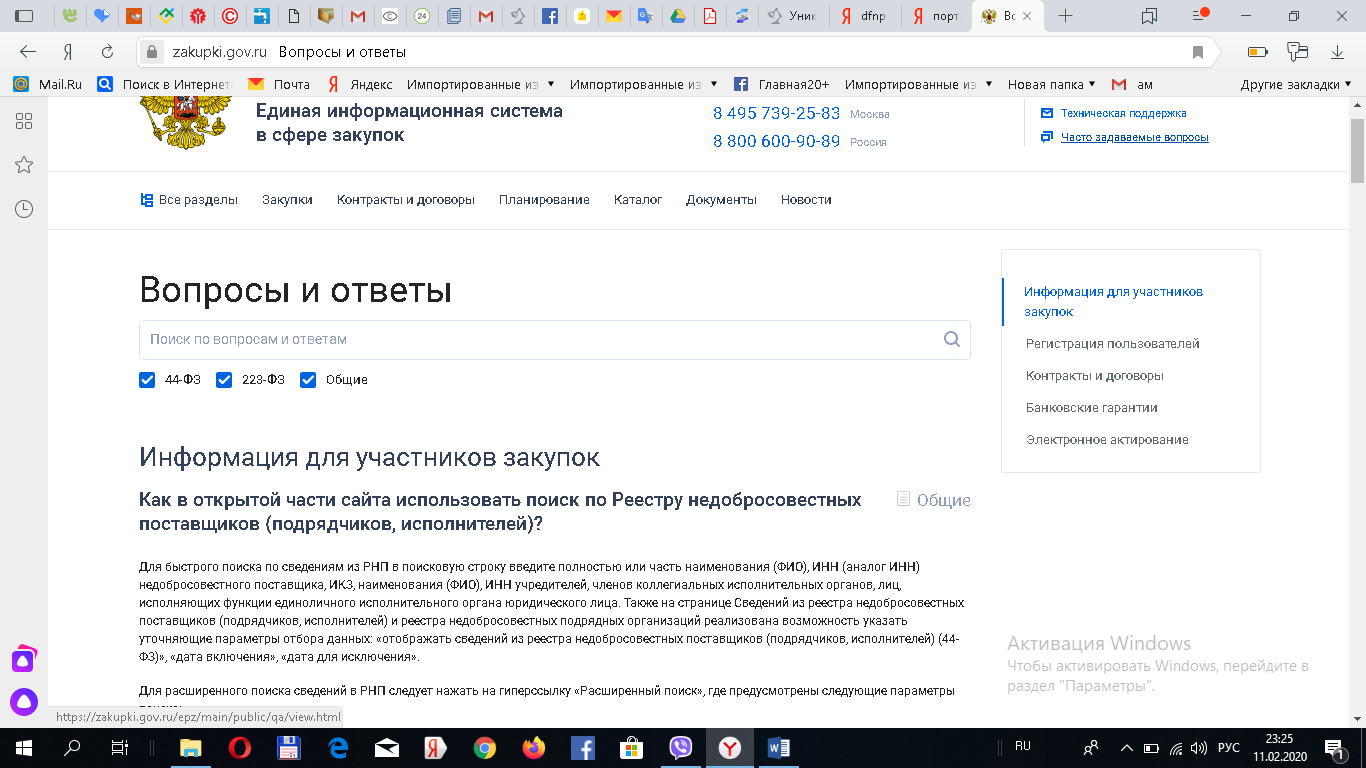Click the Поиск по вопросам и ответам field
Image resolution: width=1366 pixels, height=768 pixels.
(x=540, y=339)
